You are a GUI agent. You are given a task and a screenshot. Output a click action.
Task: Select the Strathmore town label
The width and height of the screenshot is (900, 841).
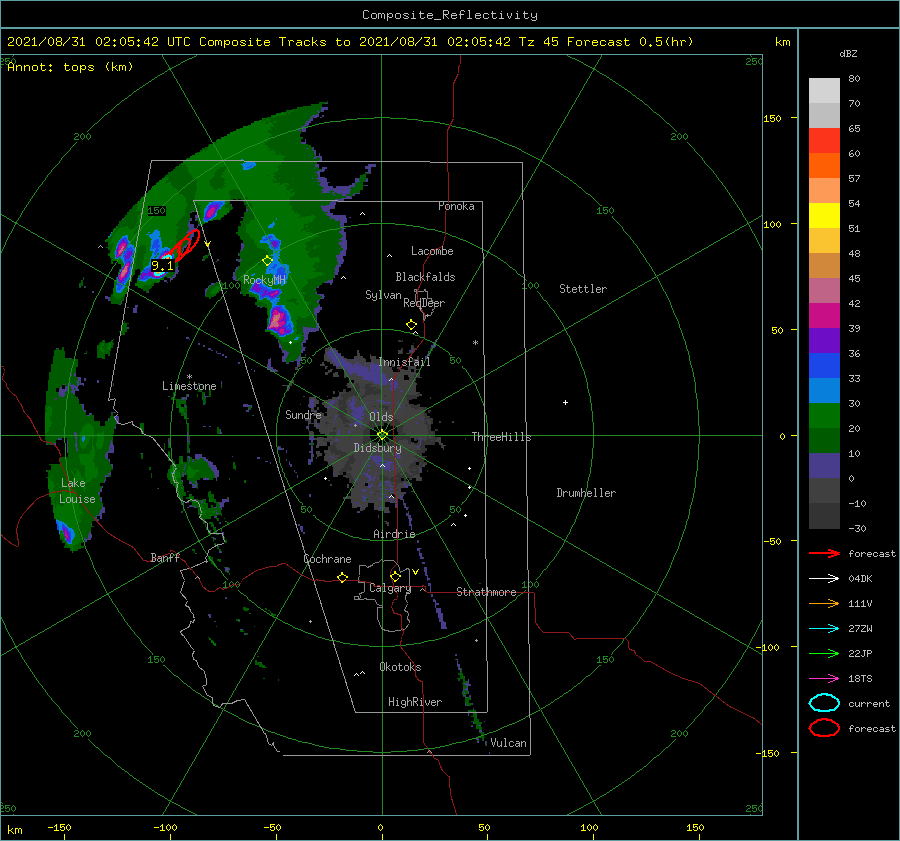coord(486,592)
